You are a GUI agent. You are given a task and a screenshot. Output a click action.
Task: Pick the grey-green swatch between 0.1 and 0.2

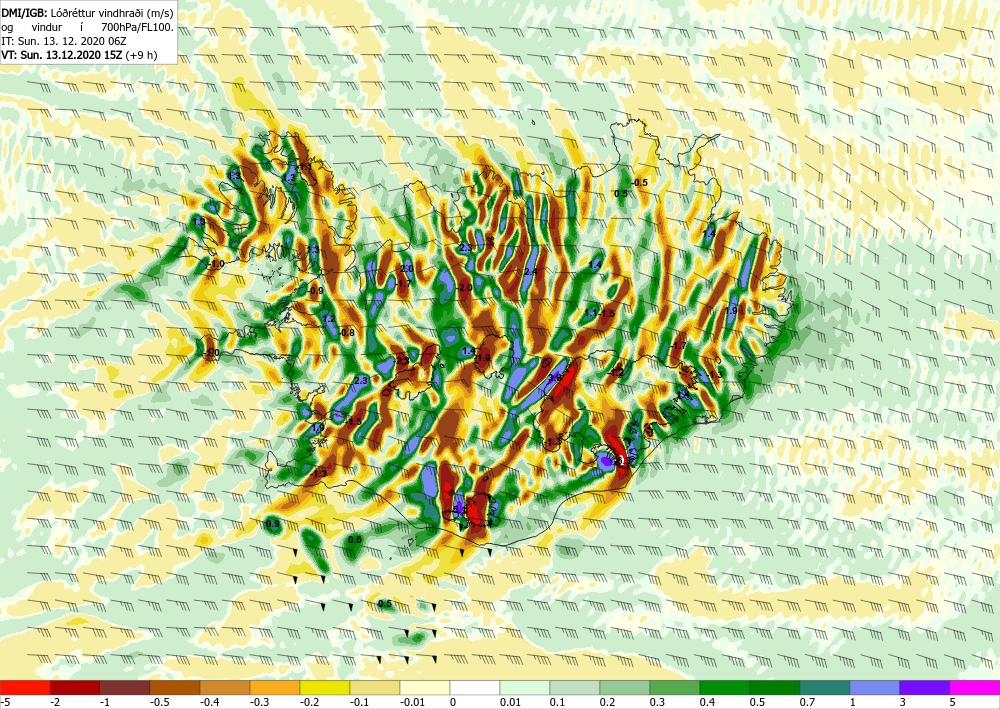[x=575, y=687]
